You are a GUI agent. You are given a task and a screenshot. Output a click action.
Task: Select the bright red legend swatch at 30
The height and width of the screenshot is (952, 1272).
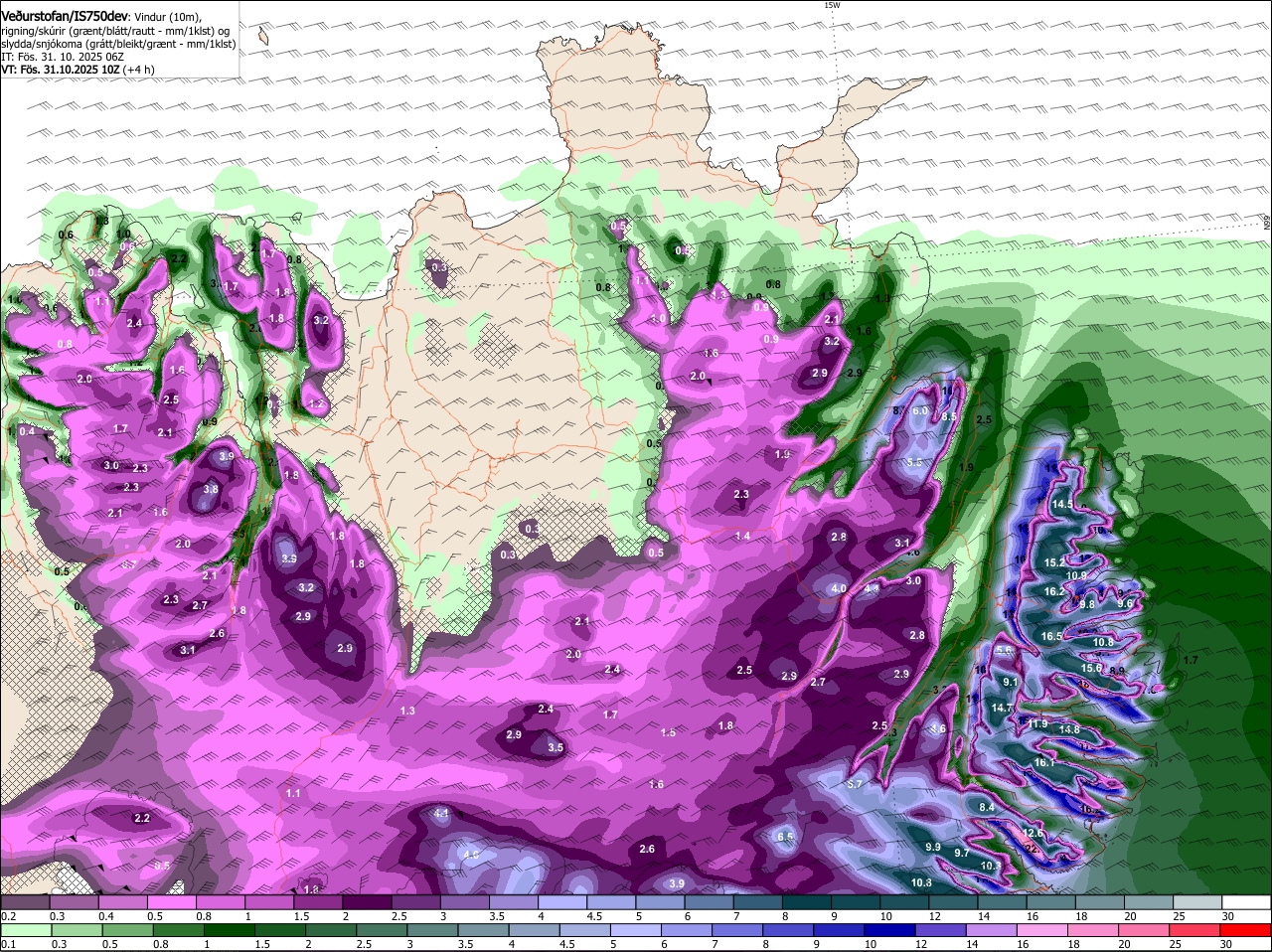tap(1247, 929)
